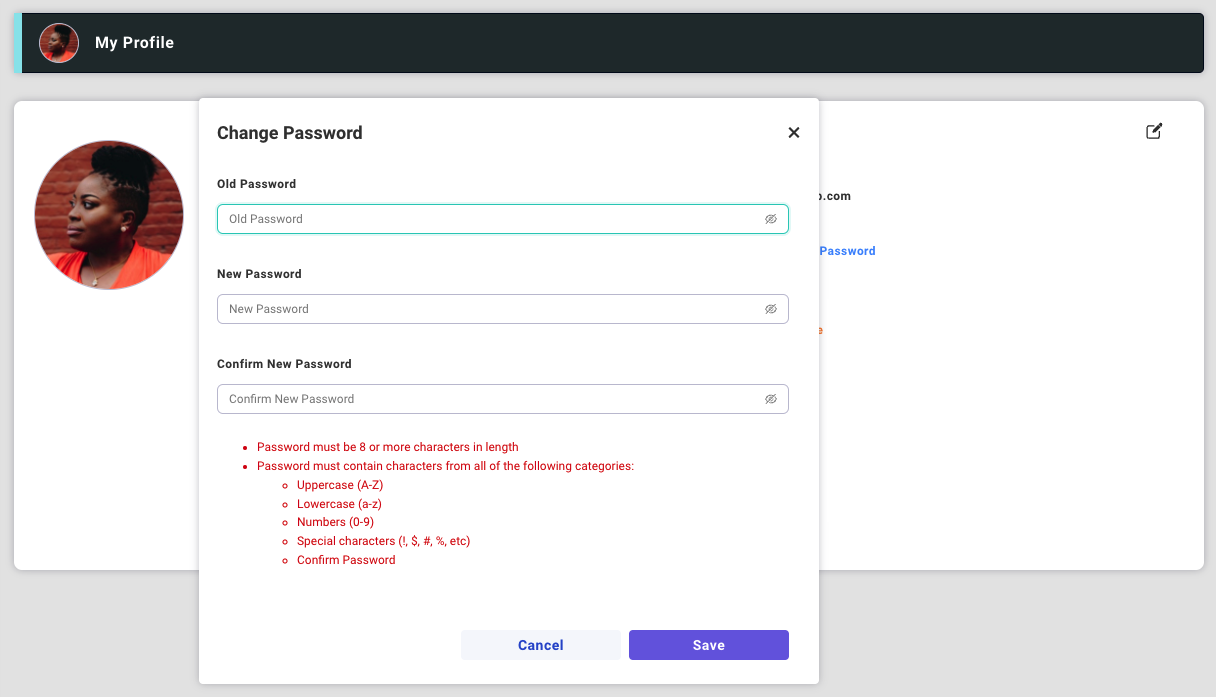Click the New Password field label
Image resolution: width=1216 pixels, height=697 pixels.
tap(259, 274)
